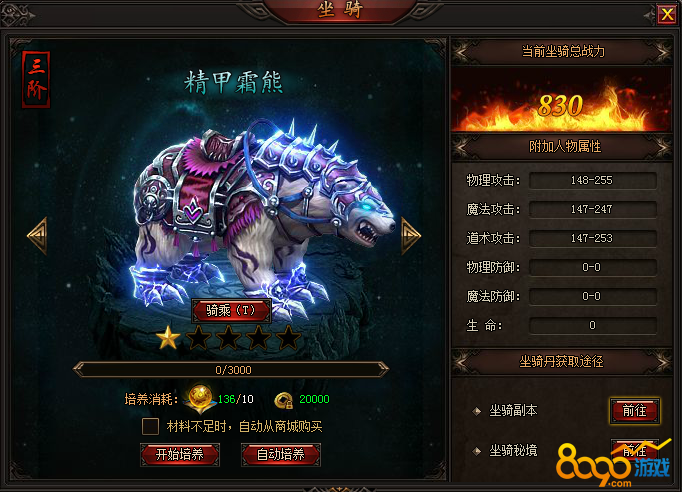Viewport: 682px width, 492px height.
Task: Click the 自动培养 button
Action: (281, 455)
